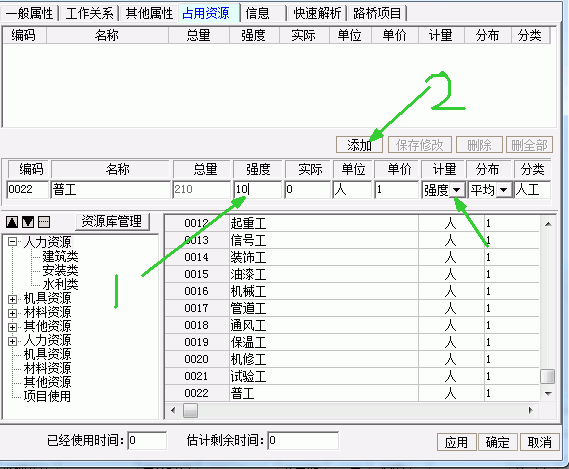Click the 添加 button

pyautogui.click(x=359, y=145)
